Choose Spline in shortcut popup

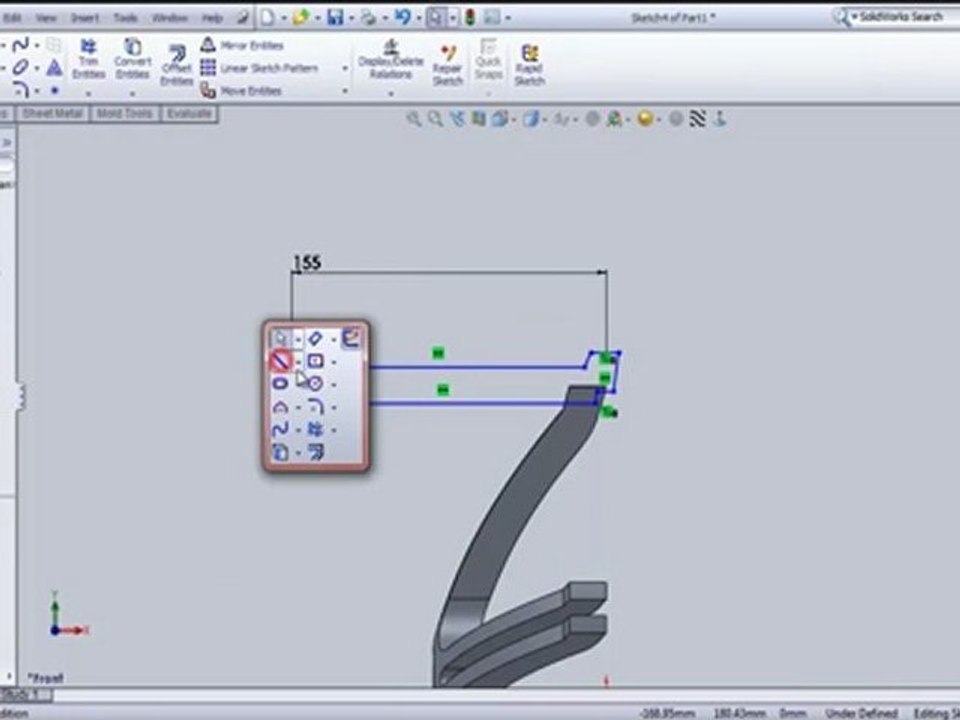pos(280,430)
